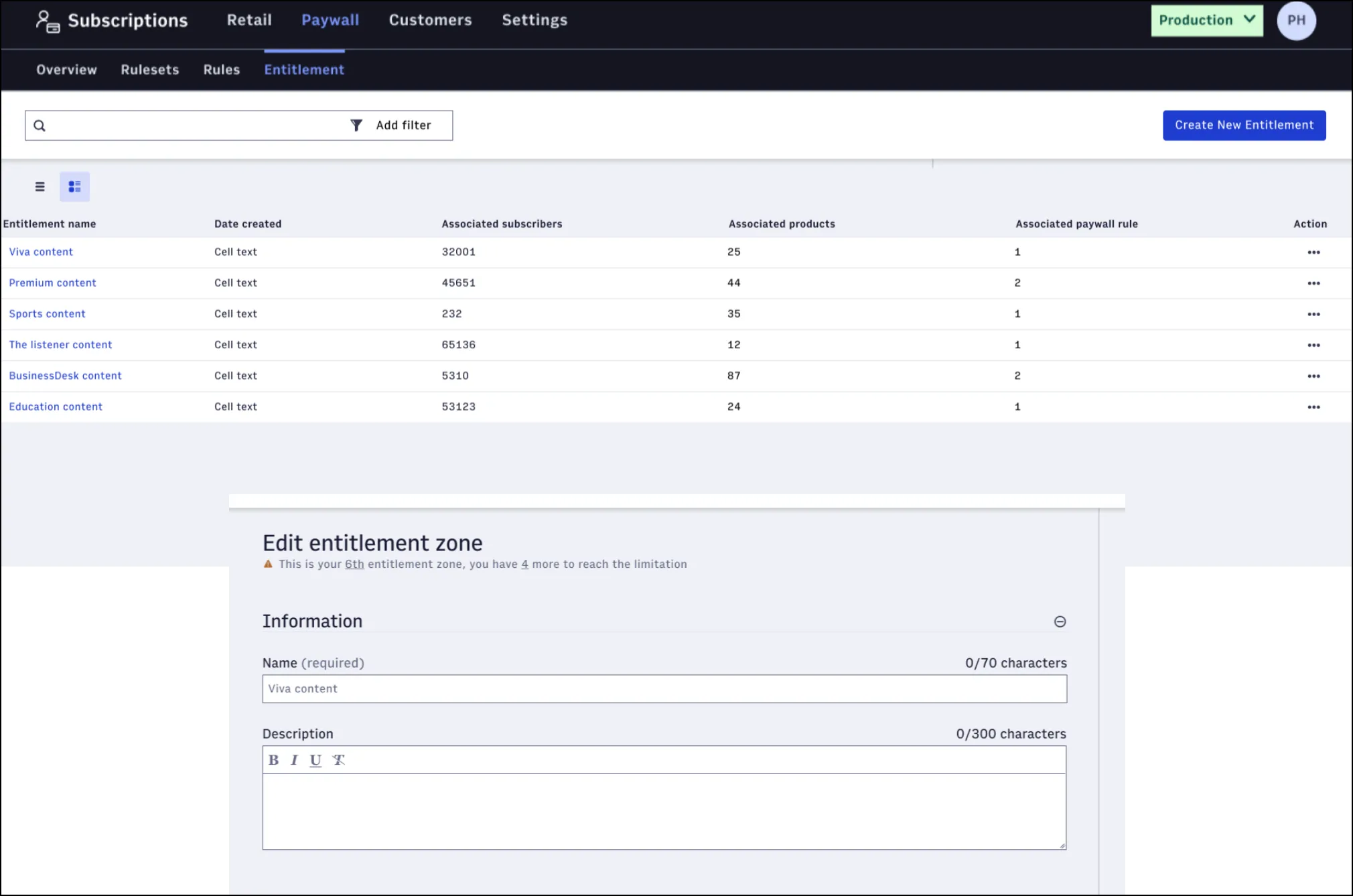Open the Paywall menu
Viewport: 1353px width, 896px height.
(x=330, y=20)
